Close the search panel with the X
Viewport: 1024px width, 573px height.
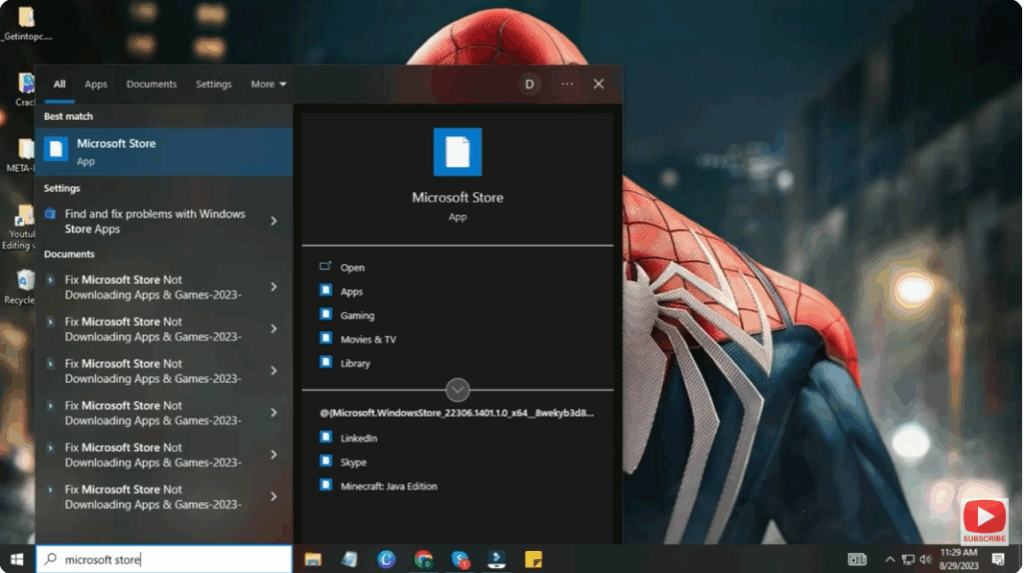coord(598,84)
